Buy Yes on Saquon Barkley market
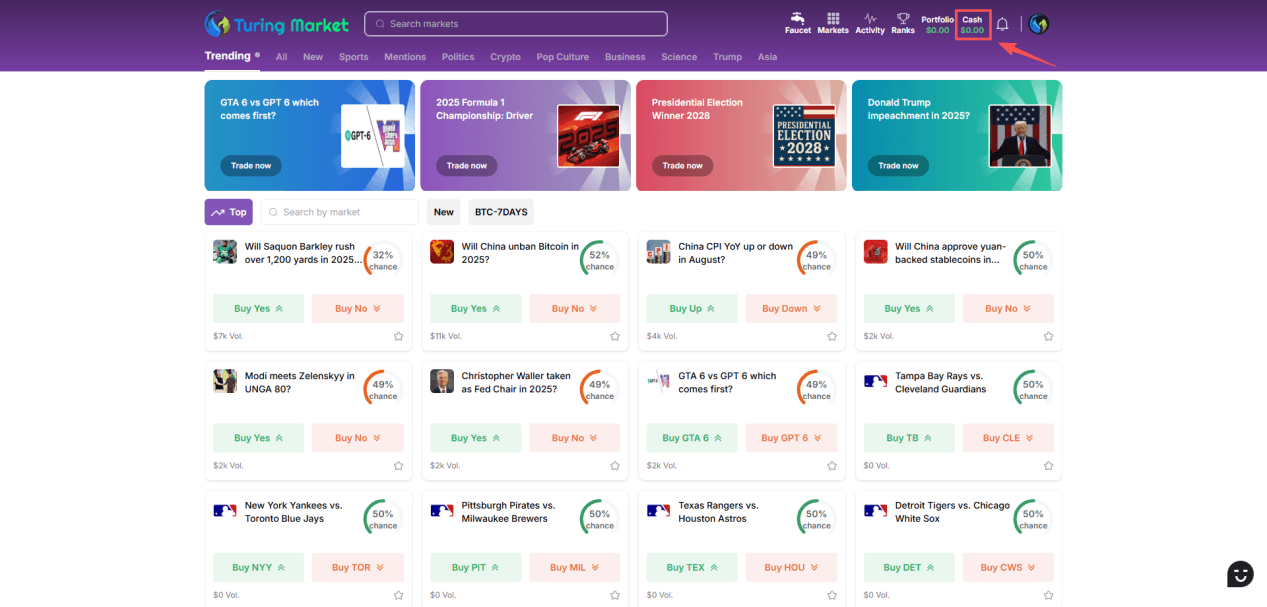 click(259, 309)
